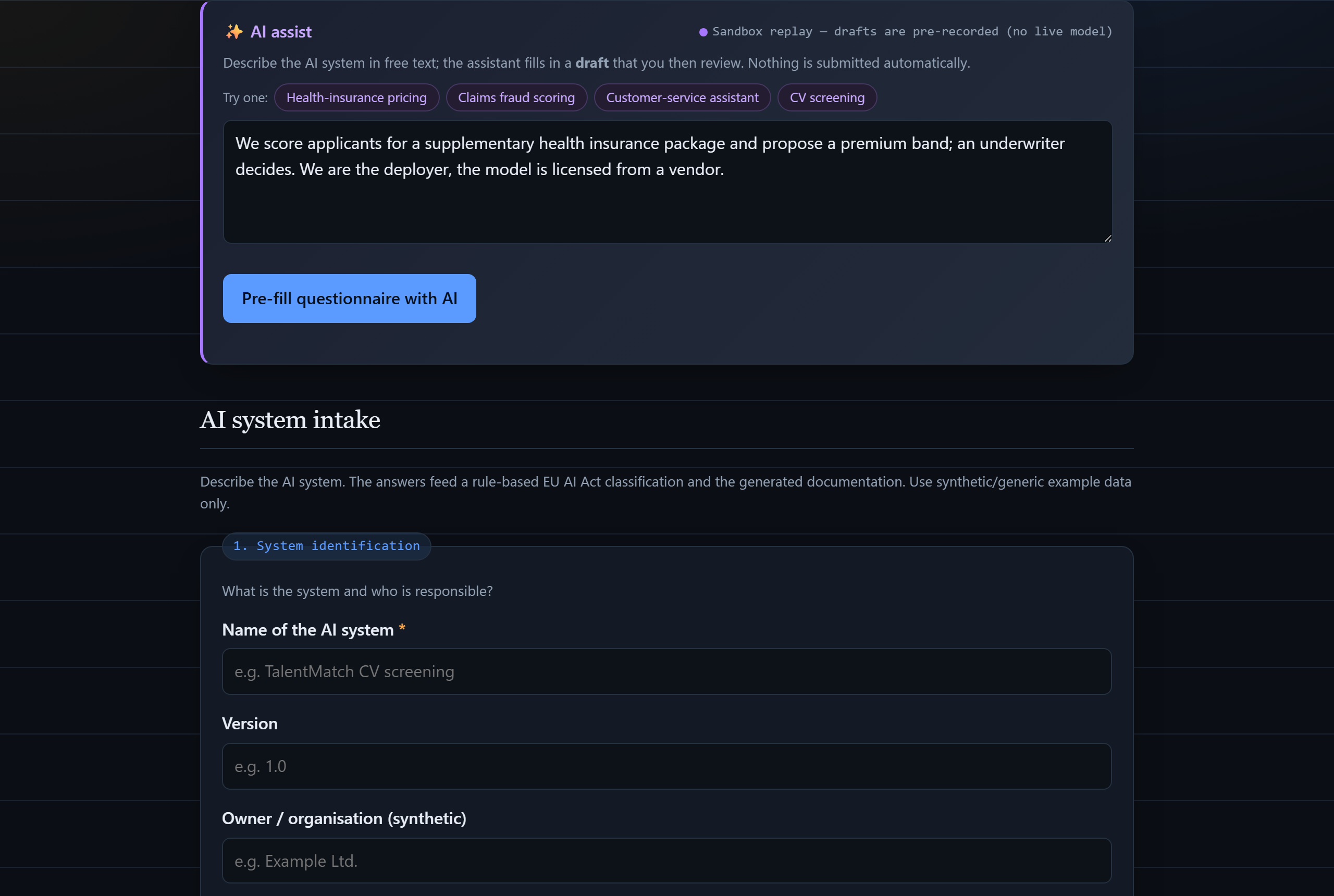Click the bold 'draft' word in the description
The image size is (1334, 896).
pos(591,63)
